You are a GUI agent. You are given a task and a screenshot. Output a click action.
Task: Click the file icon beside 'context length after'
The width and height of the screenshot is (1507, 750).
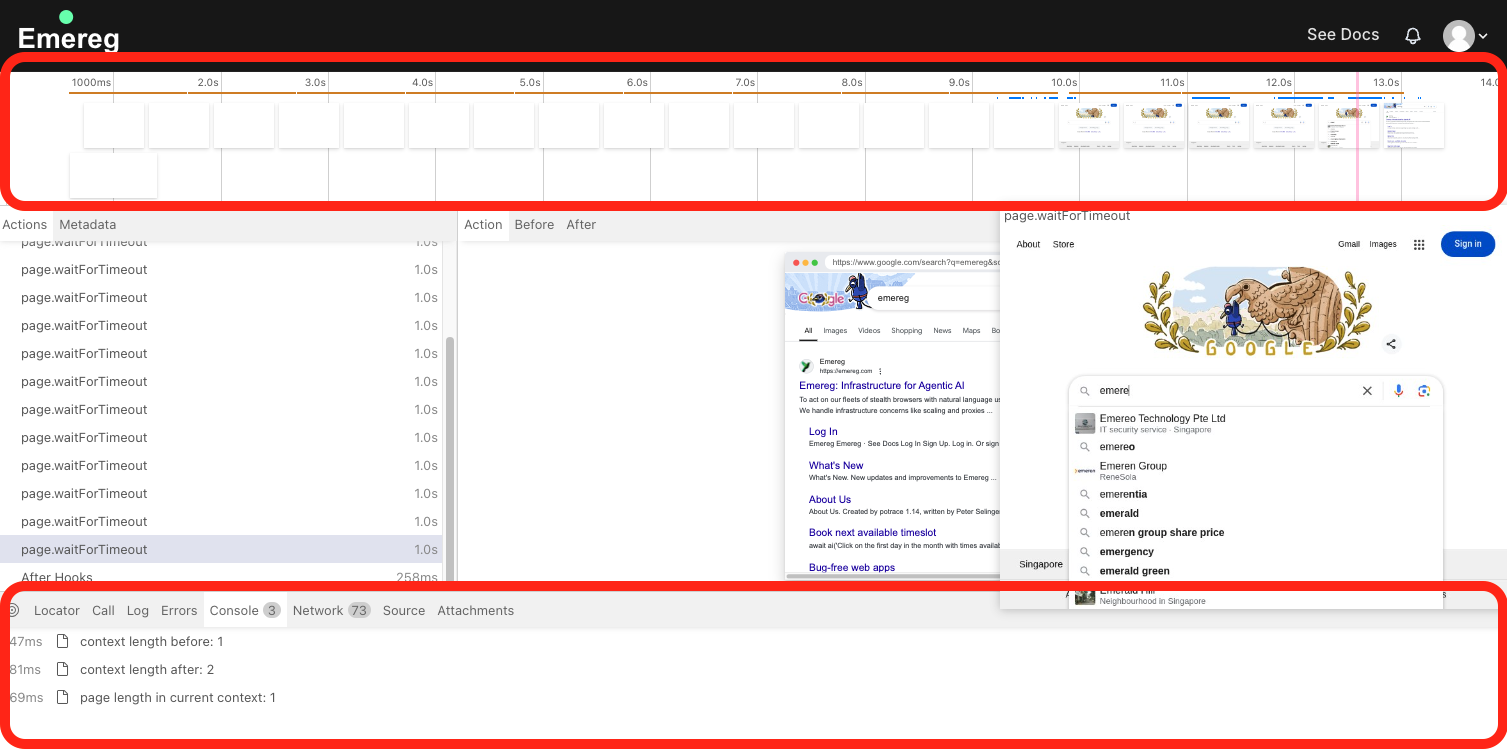(x=63, y=669)
